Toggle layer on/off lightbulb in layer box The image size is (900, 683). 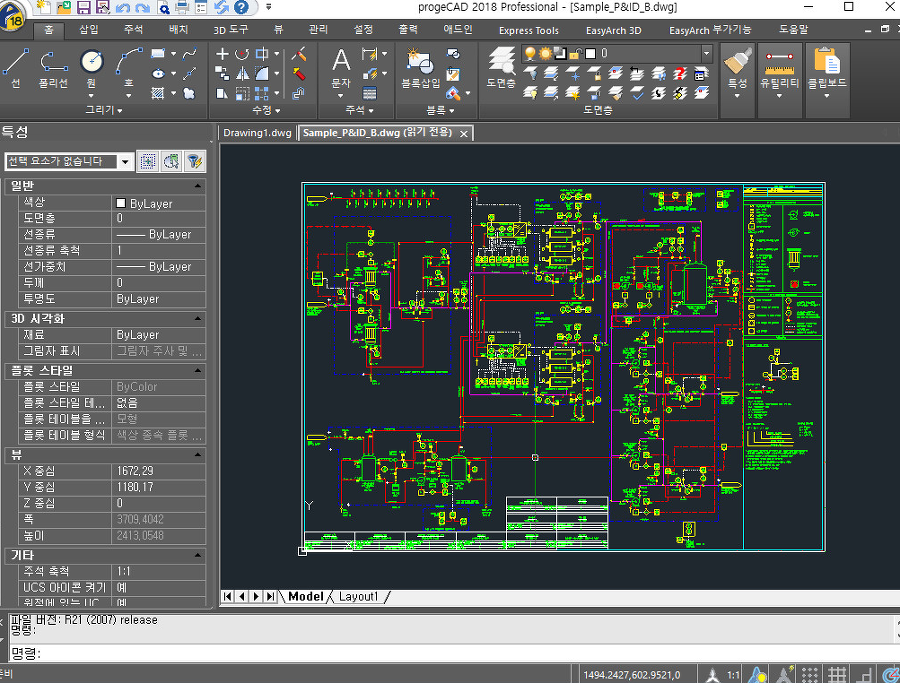click(x=530, y=53)
